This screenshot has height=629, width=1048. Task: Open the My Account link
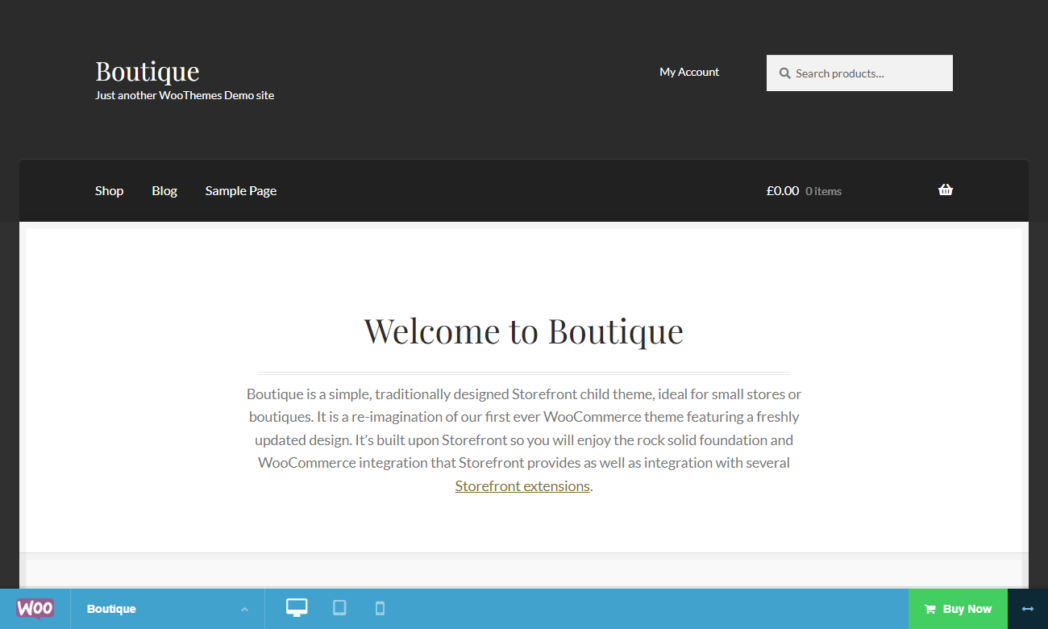(689, 72)
